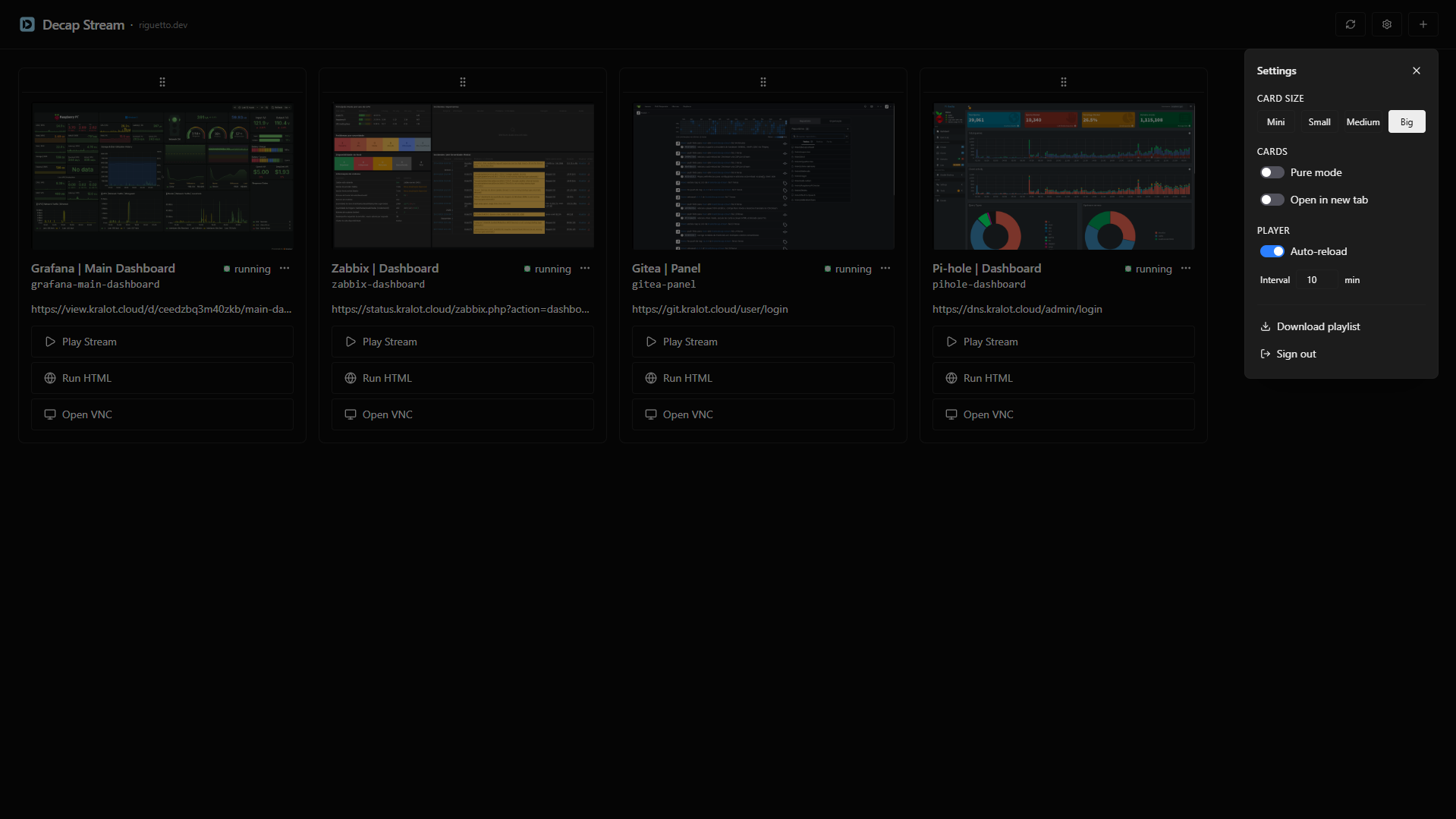Open VNC on the Pi-hole Dashboard card
Screen dimensions: 1456x819
tap(1063, 414)
